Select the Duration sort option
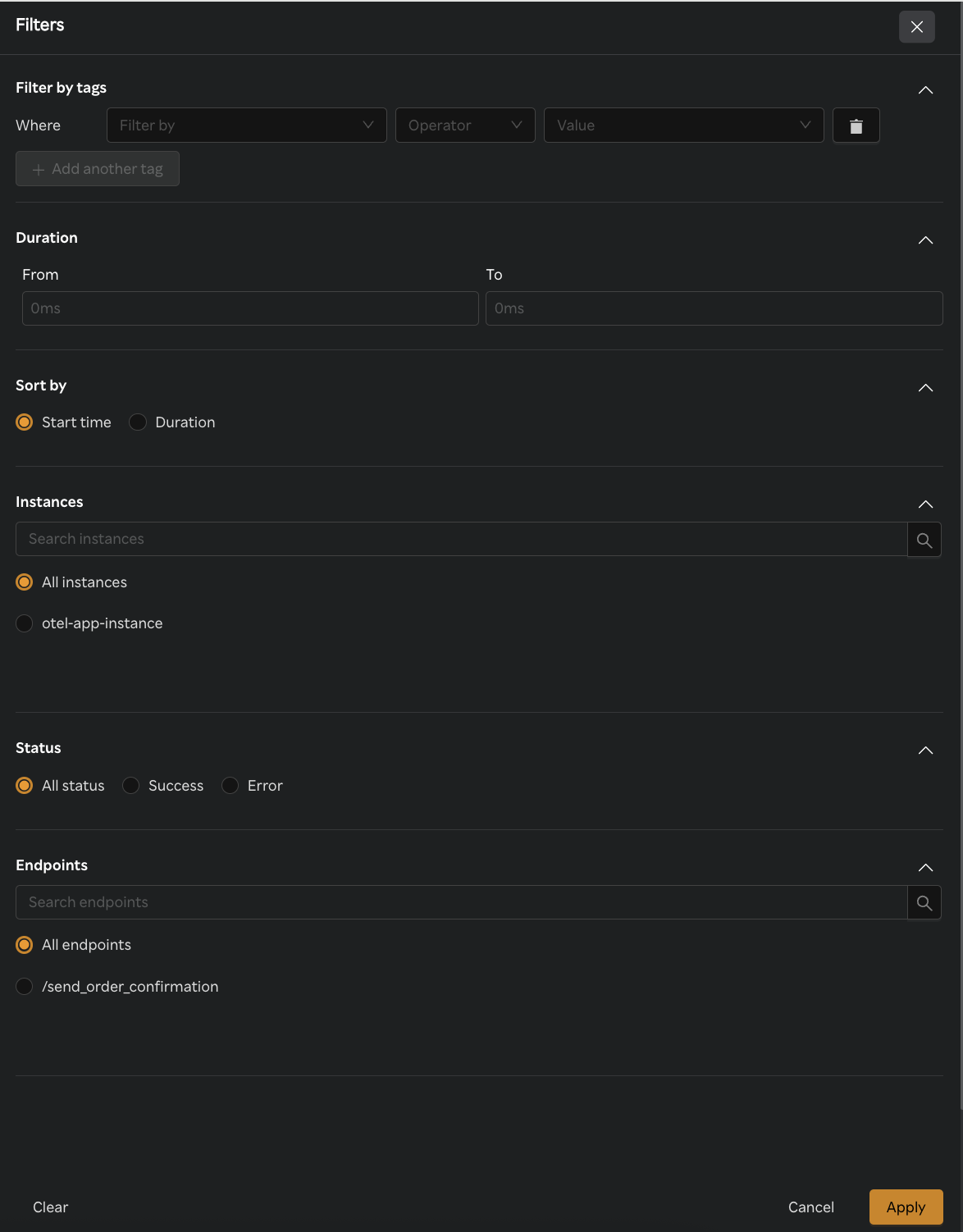This screenshot has height=1232, width=963. pyautogui.click(x=137, y=422)
